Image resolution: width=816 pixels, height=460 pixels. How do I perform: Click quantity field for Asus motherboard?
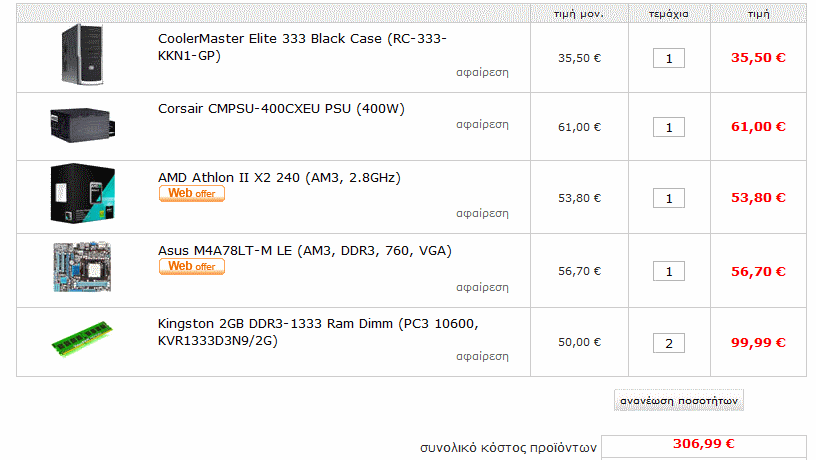point(669,271)
